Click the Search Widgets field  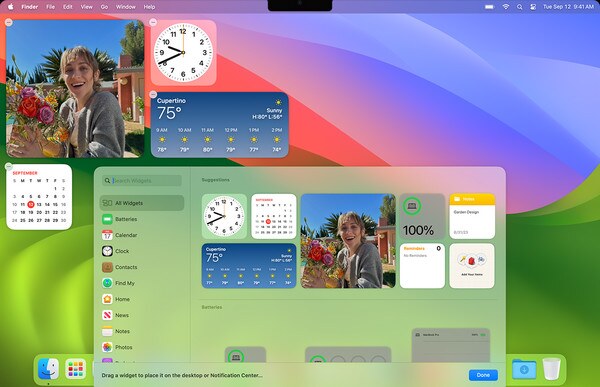[x=142, y=180]
